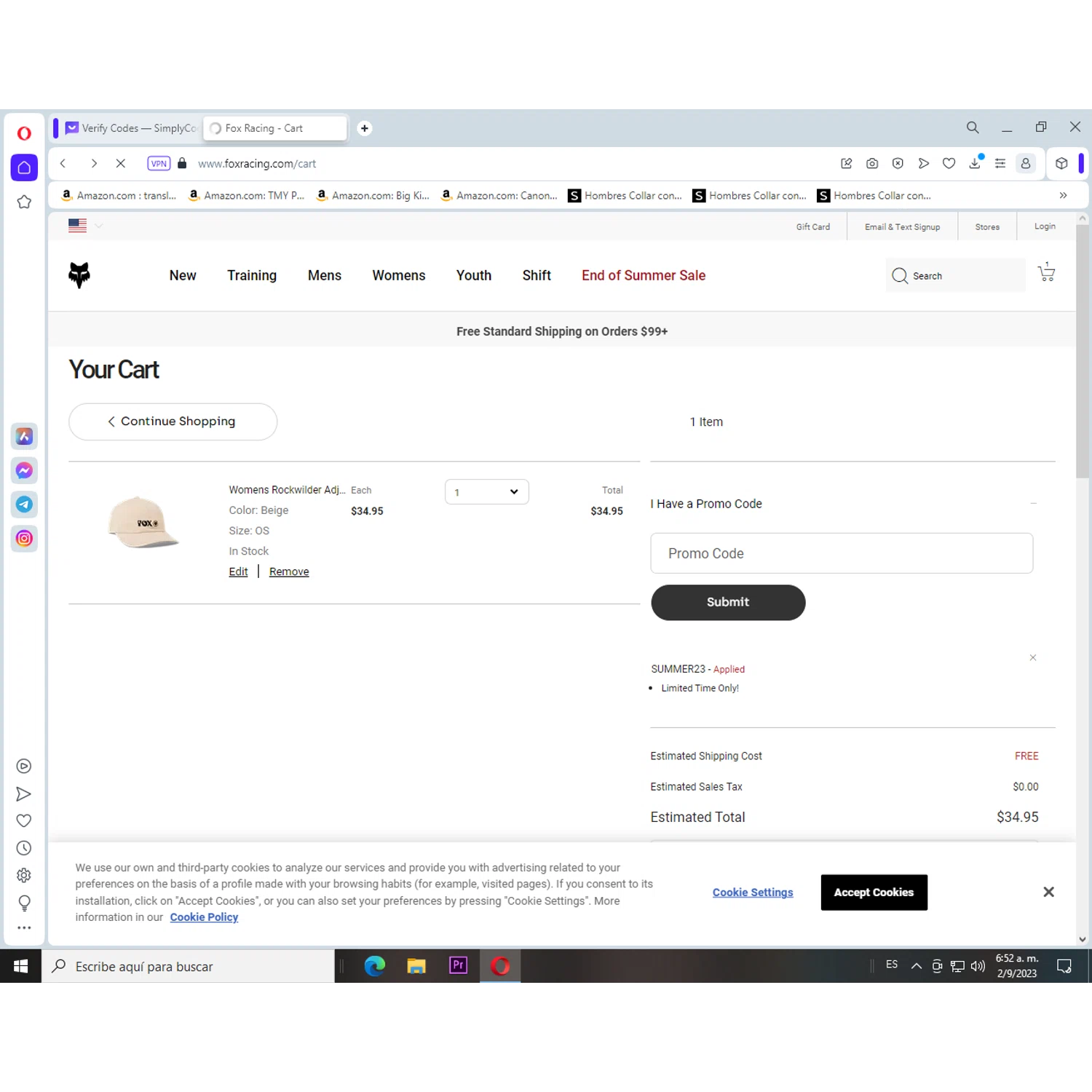This screenshot has height=1092, width=1092.
Task: Open the Mens menu
Action: tap(325, 275)
